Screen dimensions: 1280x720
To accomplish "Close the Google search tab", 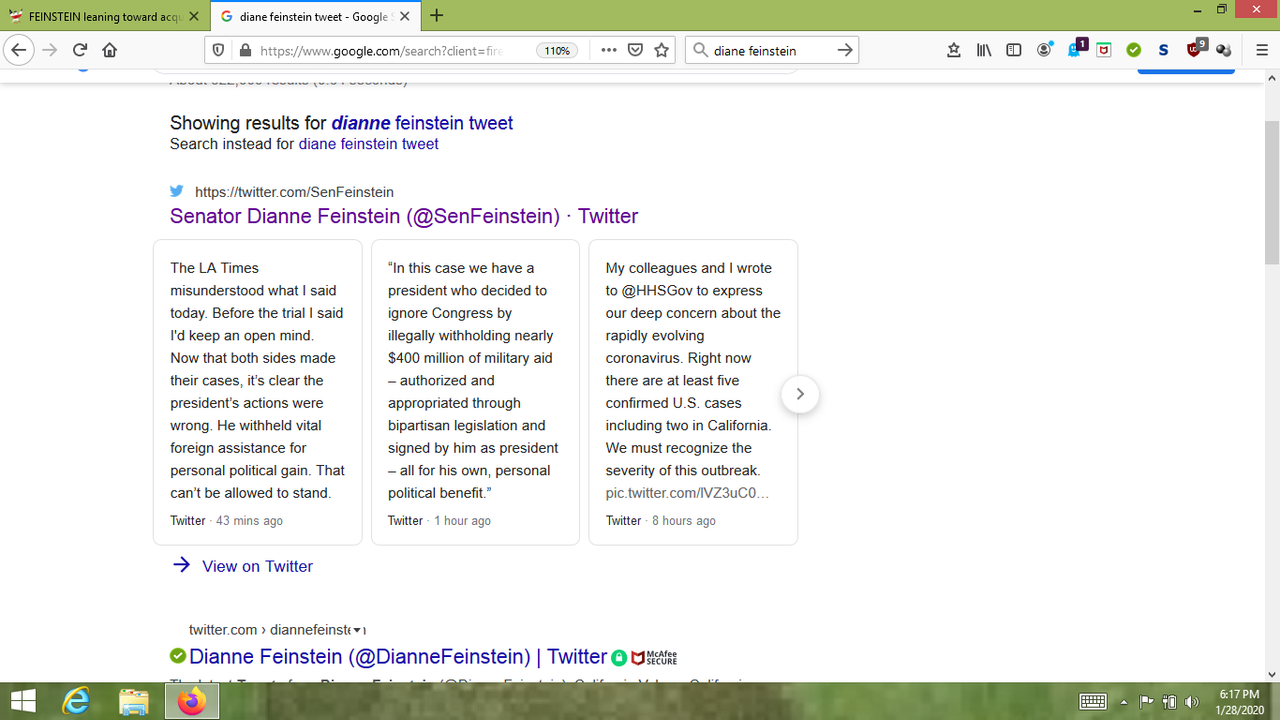I will [405, 17].
